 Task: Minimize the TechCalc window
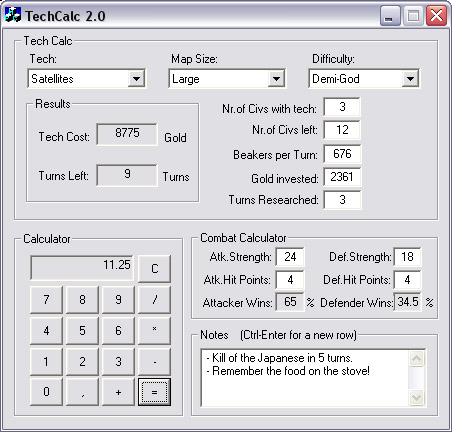(390, 16)
